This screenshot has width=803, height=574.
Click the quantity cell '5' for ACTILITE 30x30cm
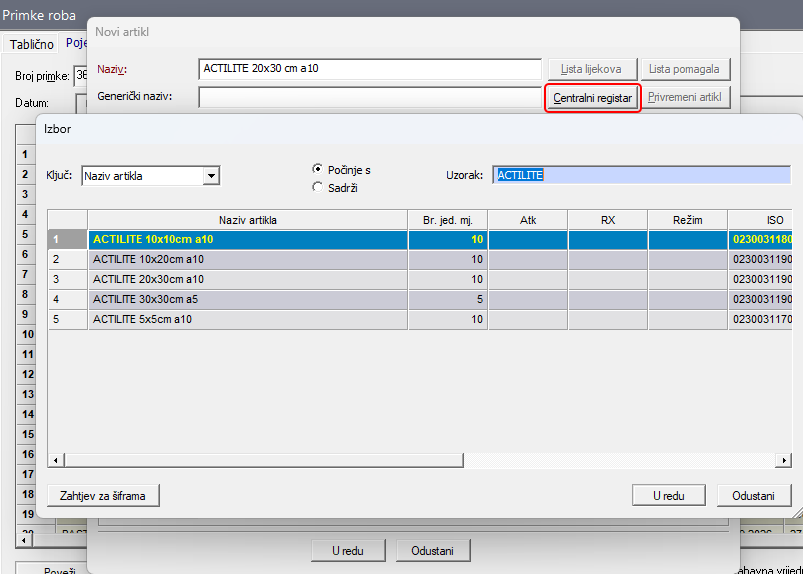(448, 300)
